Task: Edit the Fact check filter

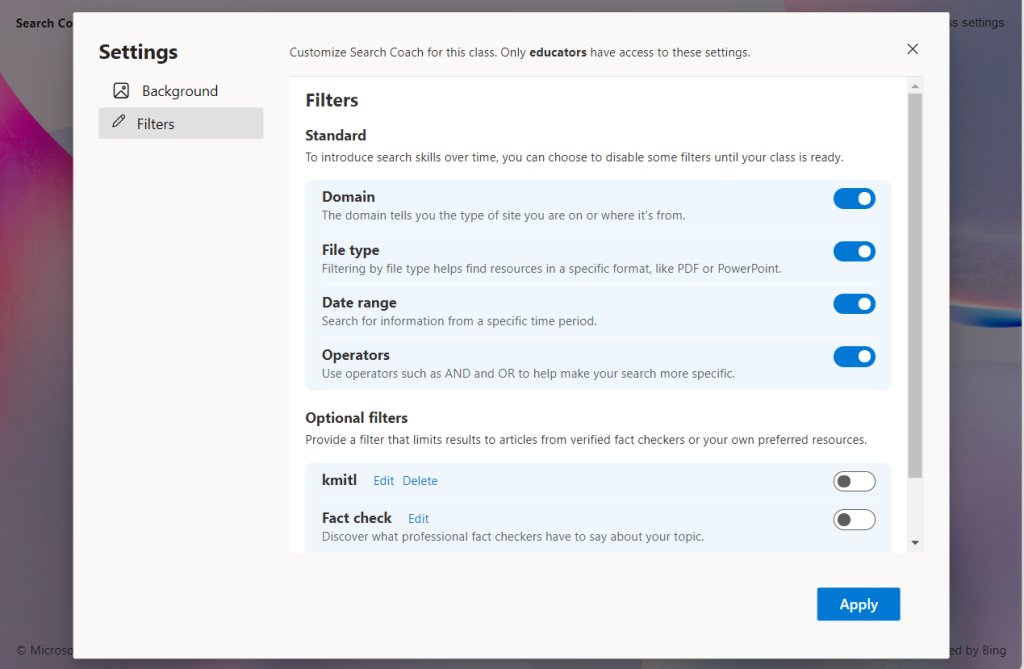Action: (x=418, y=518)
